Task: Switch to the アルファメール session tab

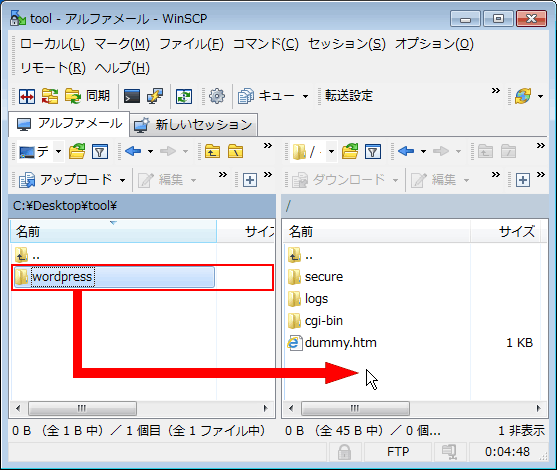Action: [69, 124]
